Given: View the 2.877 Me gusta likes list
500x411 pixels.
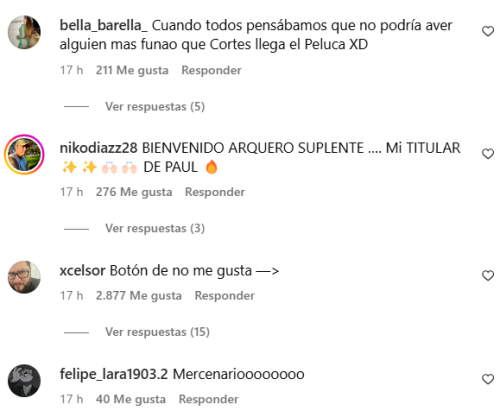Looking at the screenshot, I should (139, 296).
